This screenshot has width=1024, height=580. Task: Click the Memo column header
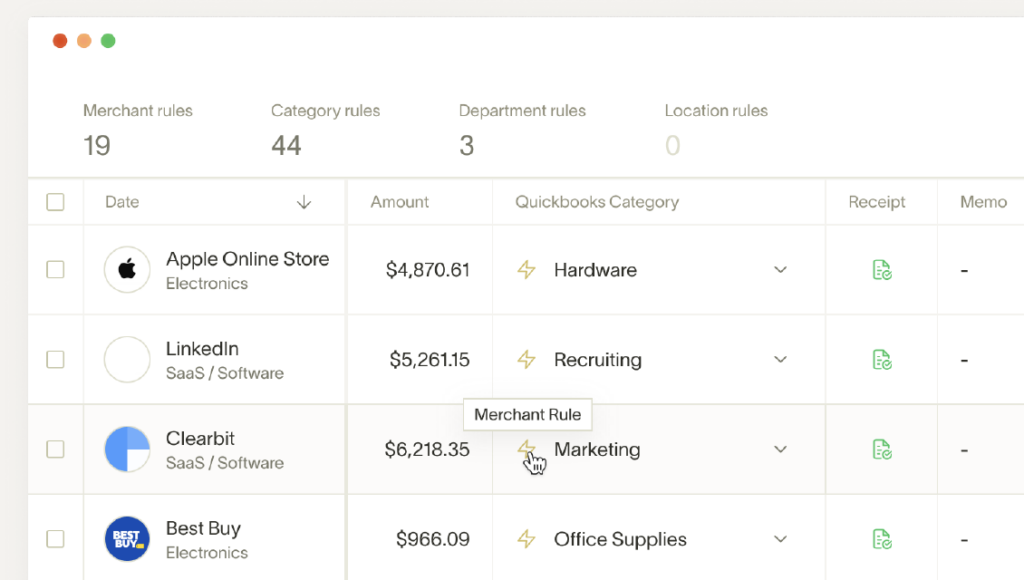coord(984,202)
